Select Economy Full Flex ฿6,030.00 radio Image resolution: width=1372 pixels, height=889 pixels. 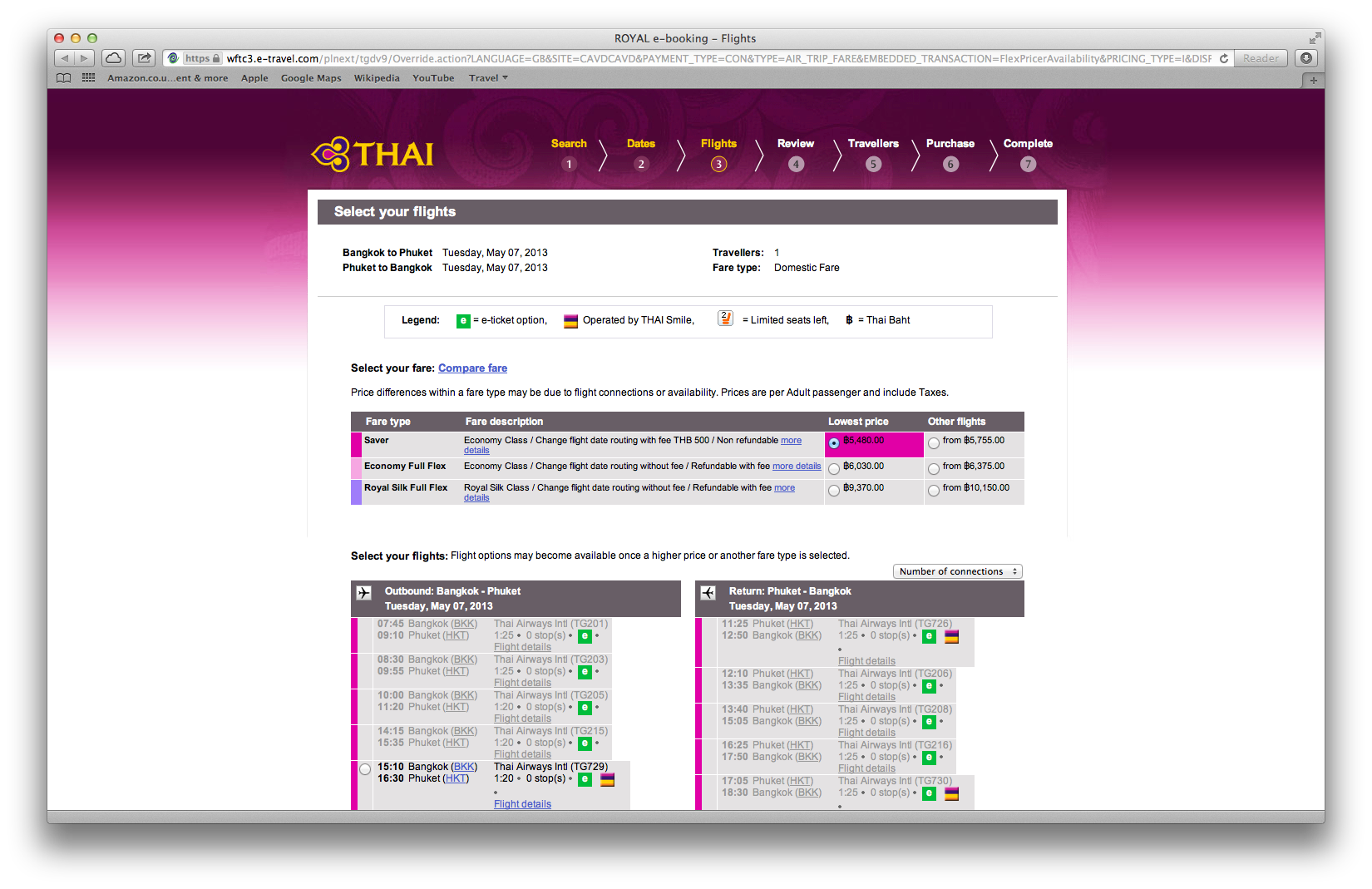[x=834, y=469]
